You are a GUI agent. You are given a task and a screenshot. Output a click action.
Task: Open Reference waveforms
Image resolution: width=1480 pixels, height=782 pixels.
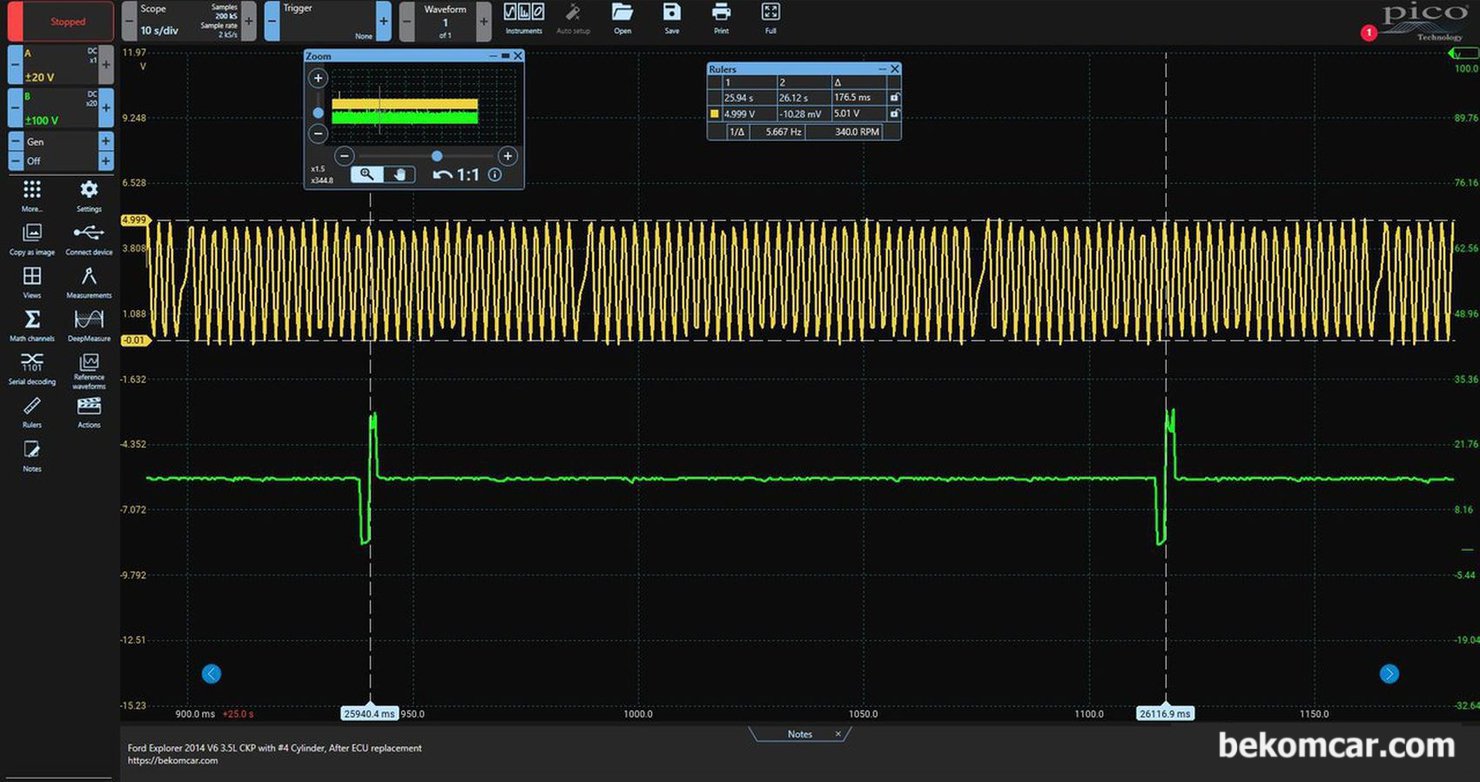click(89, 370)
